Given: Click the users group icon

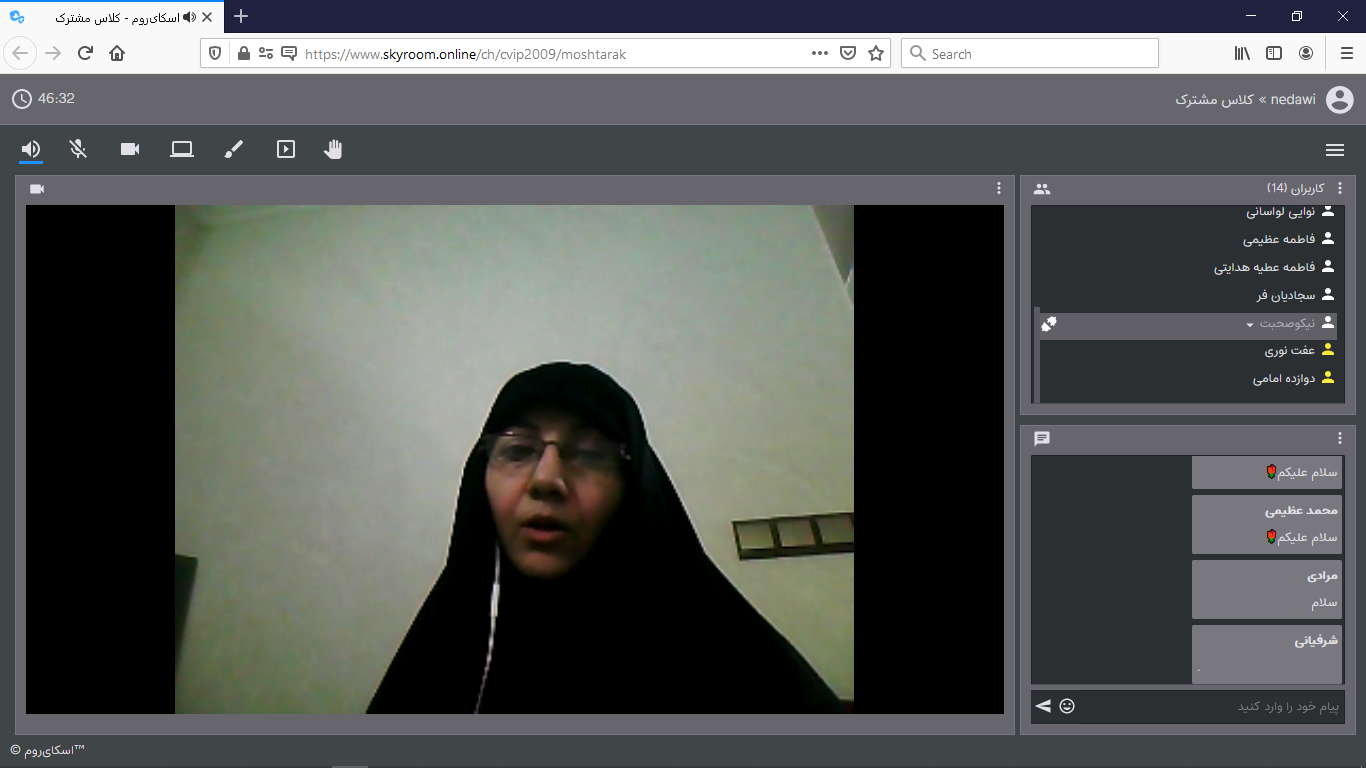Looking at the screenshot, I should pos(1042,189).
